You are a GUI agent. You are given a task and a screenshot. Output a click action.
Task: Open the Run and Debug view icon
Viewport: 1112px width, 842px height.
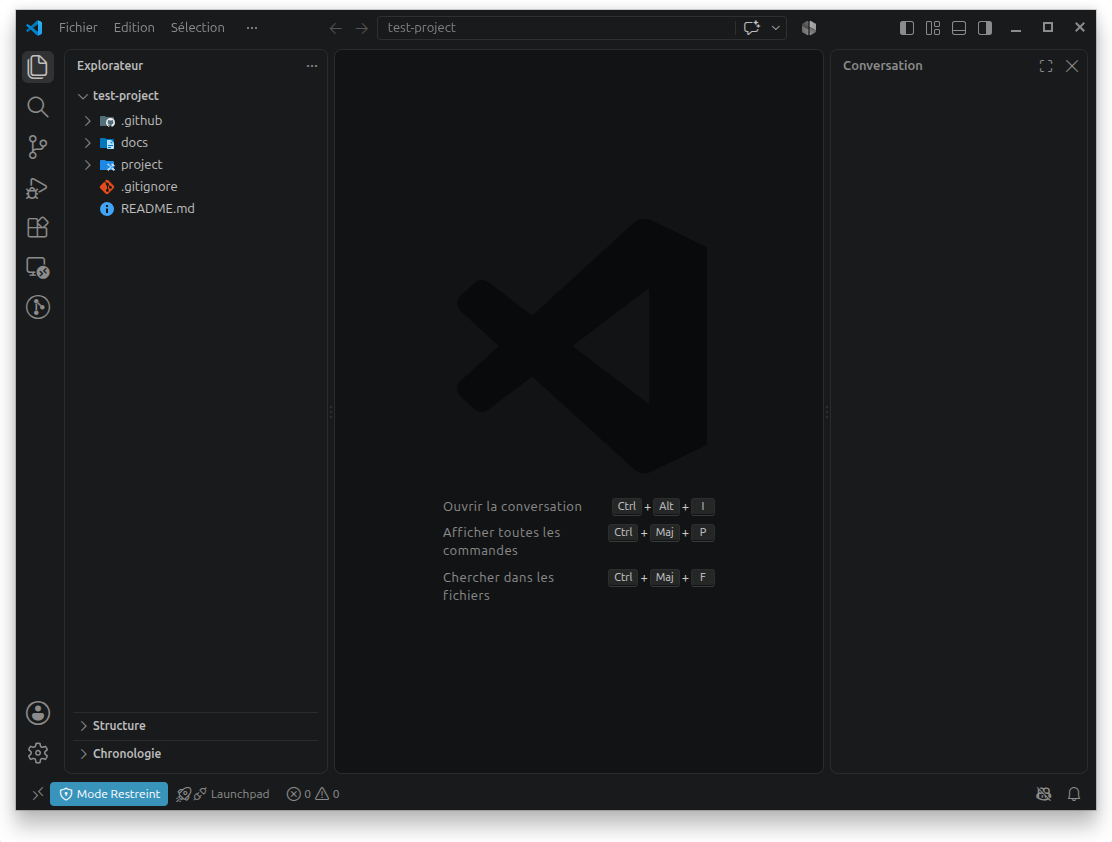click(38, 187)
